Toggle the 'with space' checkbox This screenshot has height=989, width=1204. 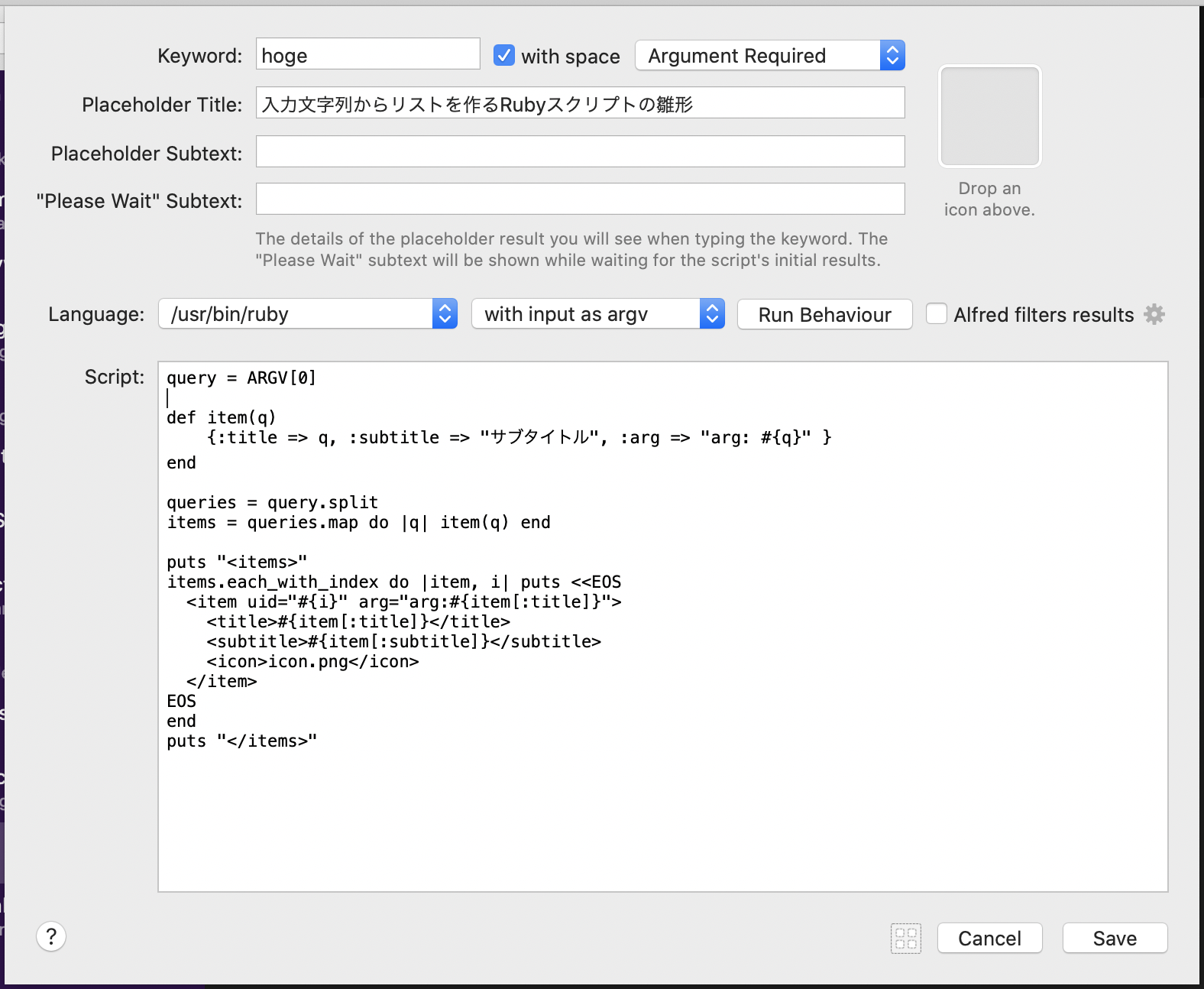pyautogui.click(x=504, y=56)
